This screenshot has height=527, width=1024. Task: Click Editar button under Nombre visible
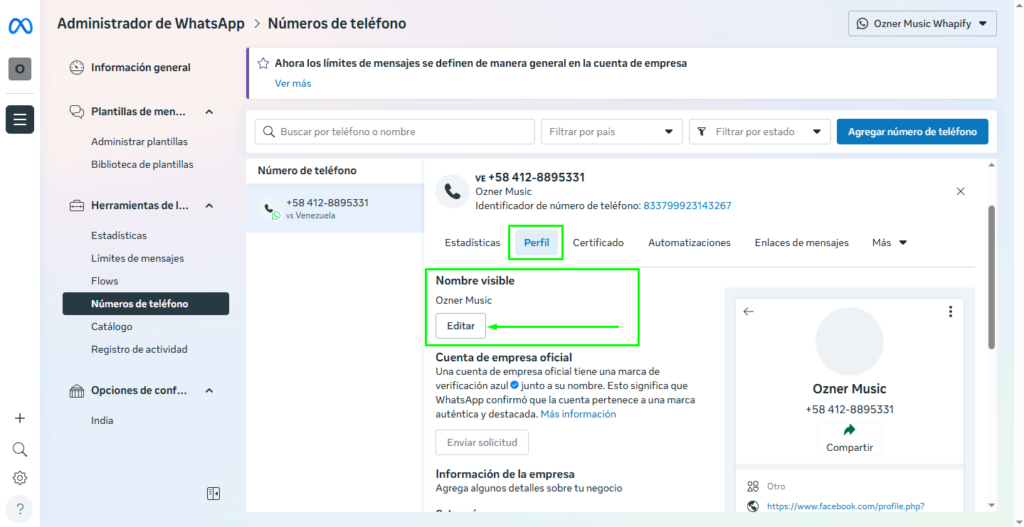pyautogui.click(x=461, y=326)
